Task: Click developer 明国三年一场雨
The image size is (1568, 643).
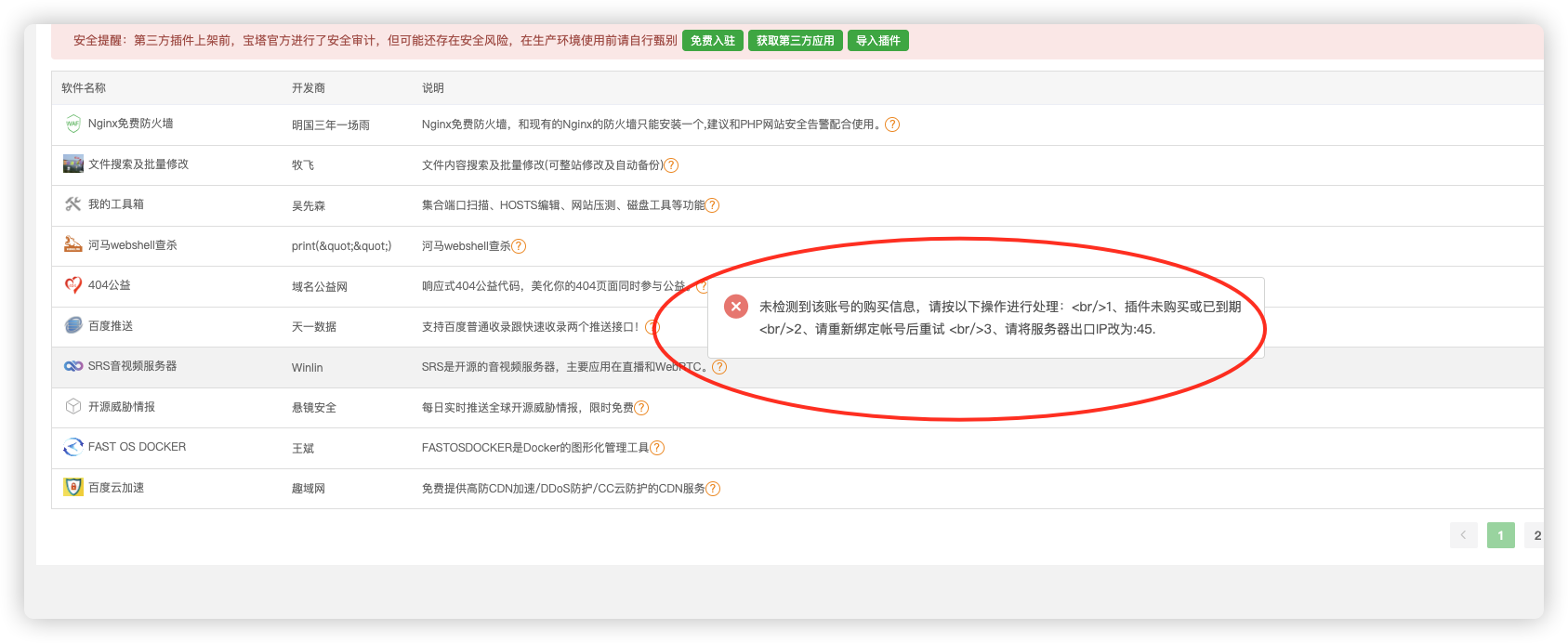Action: click(x=331, y=125)
